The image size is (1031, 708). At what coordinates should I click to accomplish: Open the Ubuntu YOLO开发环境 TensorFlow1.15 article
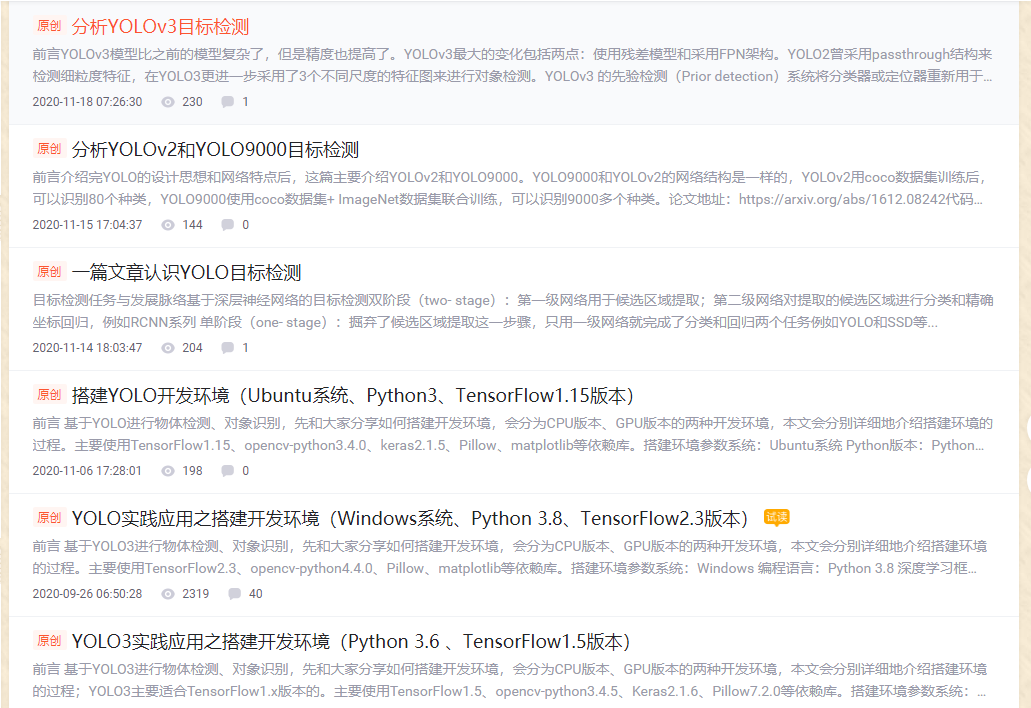tap(352, 396)
